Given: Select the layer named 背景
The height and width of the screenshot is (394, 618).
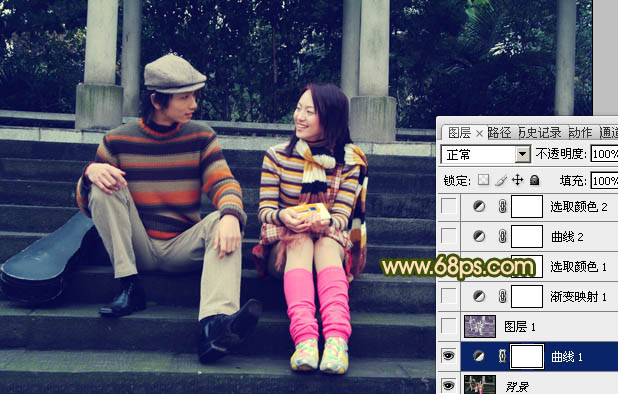Looking at the screenshot, I should (x=517, y=387).
